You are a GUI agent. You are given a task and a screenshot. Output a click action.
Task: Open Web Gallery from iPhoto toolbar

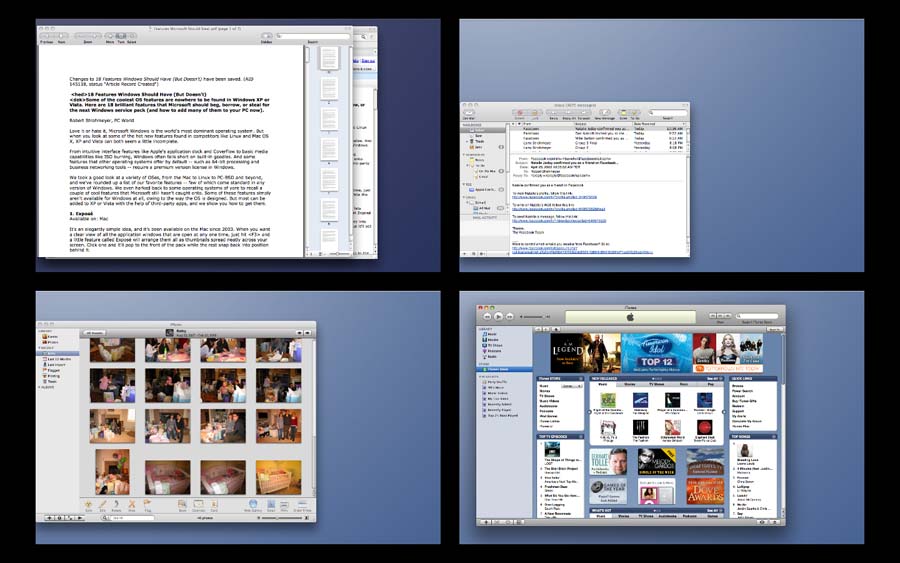tap(255, 504)
